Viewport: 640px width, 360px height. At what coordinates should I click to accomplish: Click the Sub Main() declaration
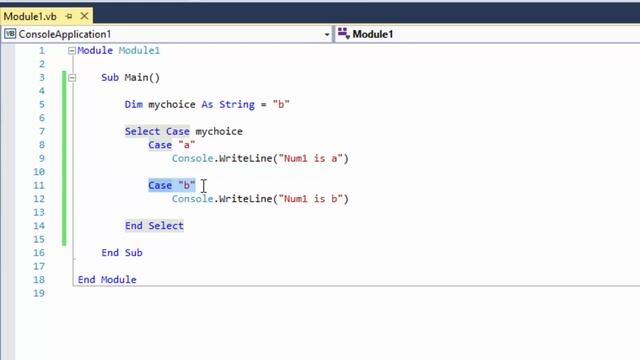coord(131,78)
